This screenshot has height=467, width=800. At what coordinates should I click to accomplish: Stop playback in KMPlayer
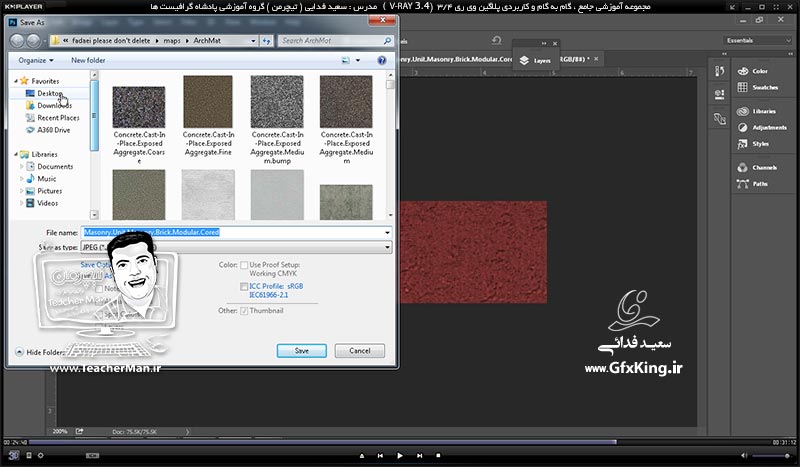click(438, 455)
